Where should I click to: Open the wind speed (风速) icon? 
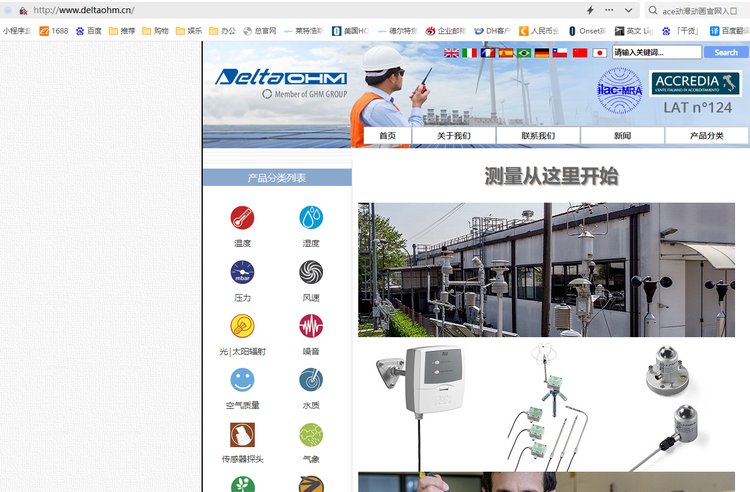click(311, 272)
